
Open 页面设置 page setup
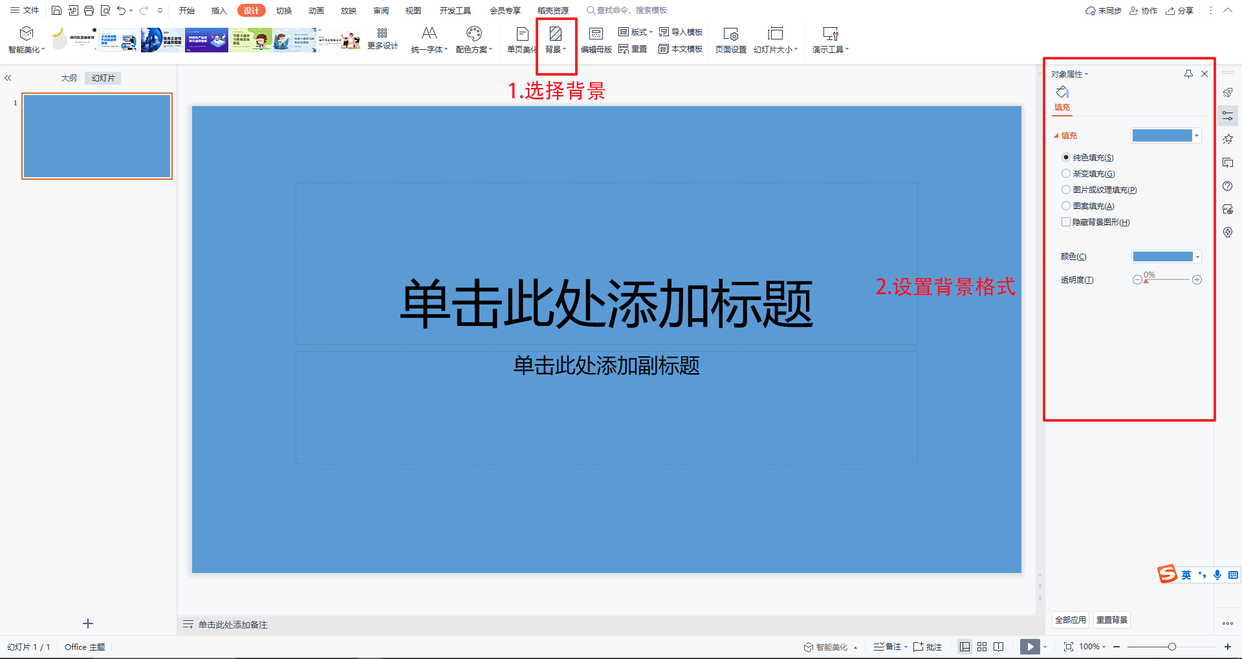click(731, 40)
